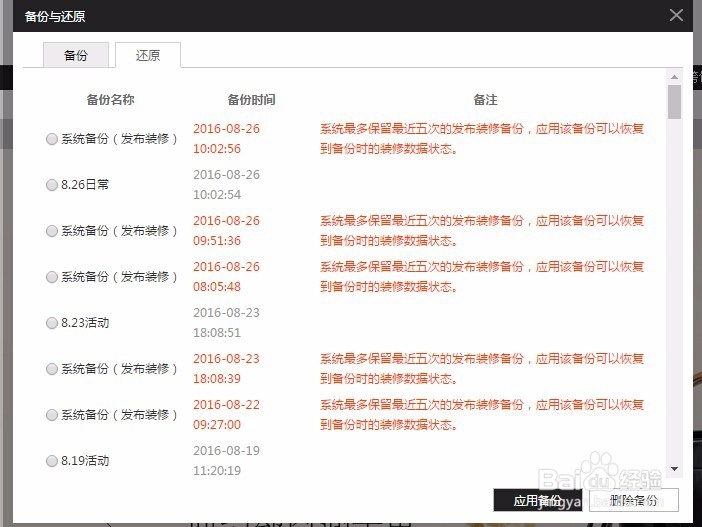This screenshot has height=527, width=702.
Task: Click the time 2016-08-26 08:05:48
Action: pos(227,277)
